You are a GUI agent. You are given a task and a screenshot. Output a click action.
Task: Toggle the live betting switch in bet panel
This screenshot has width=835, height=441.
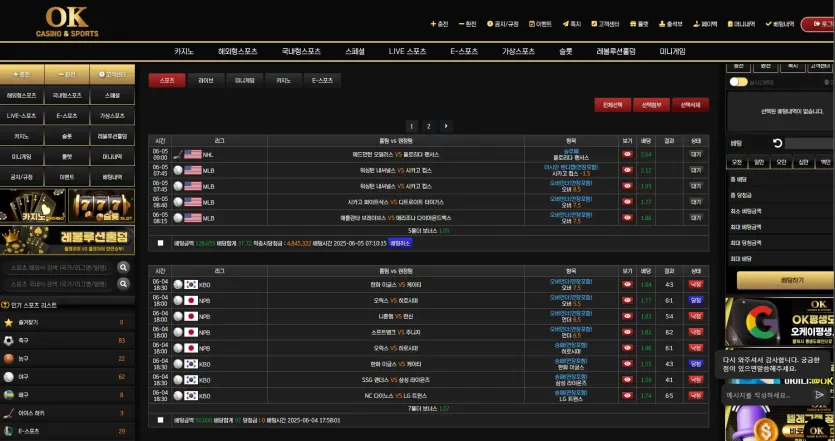pos(738,82)
